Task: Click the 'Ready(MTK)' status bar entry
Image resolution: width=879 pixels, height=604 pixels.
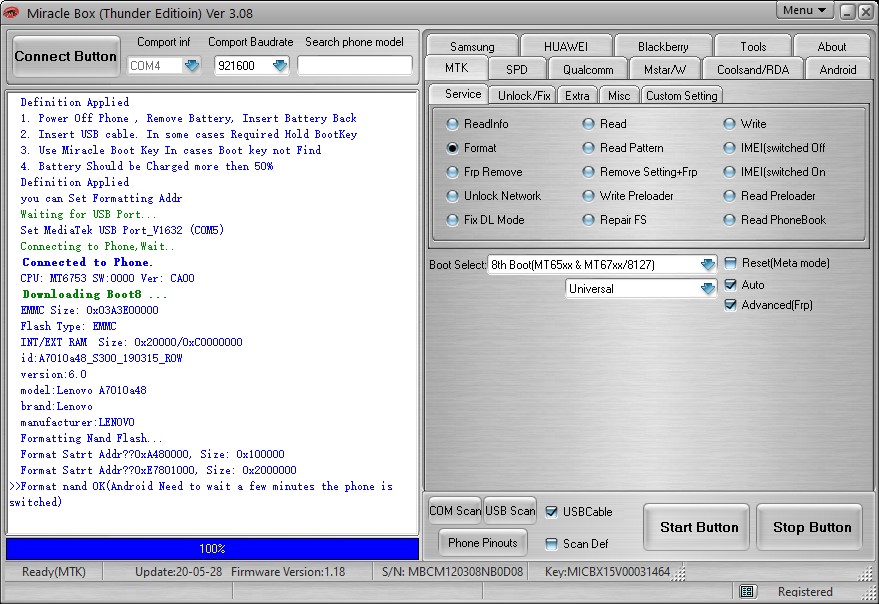Action: point(54,572)
